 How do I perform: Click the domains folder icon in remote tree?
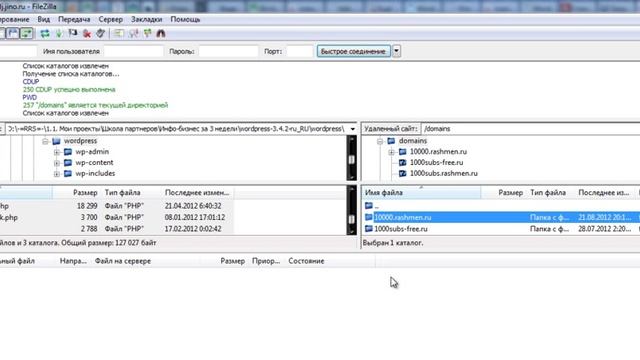391,141
